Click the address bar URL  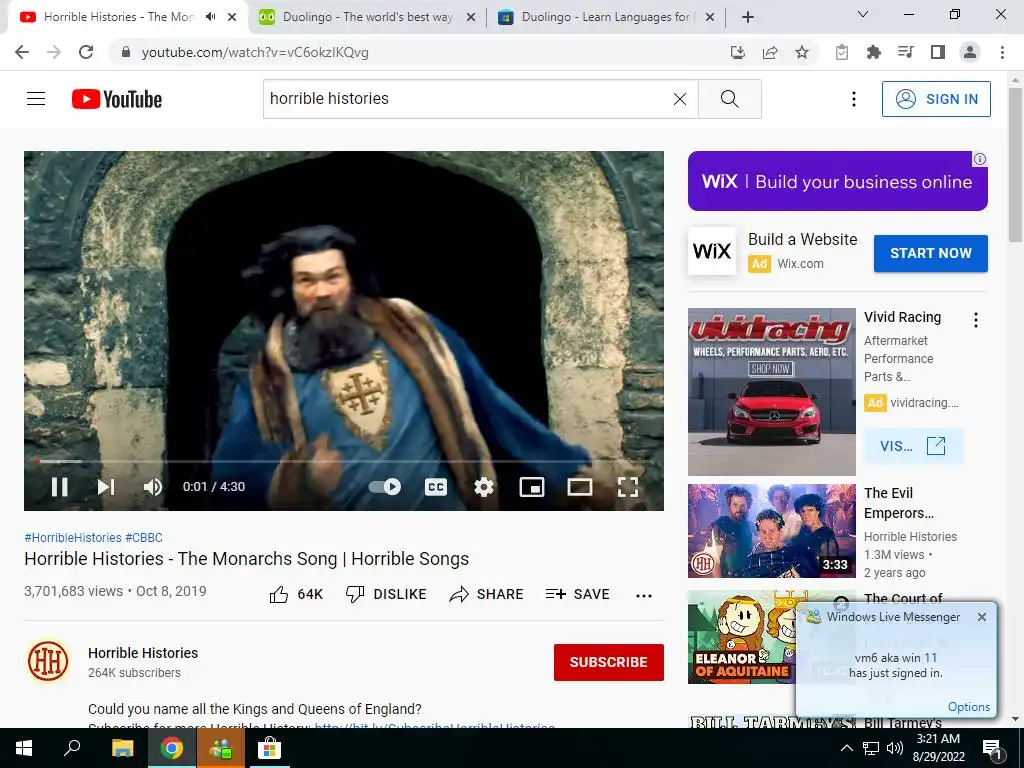[255, 52]
